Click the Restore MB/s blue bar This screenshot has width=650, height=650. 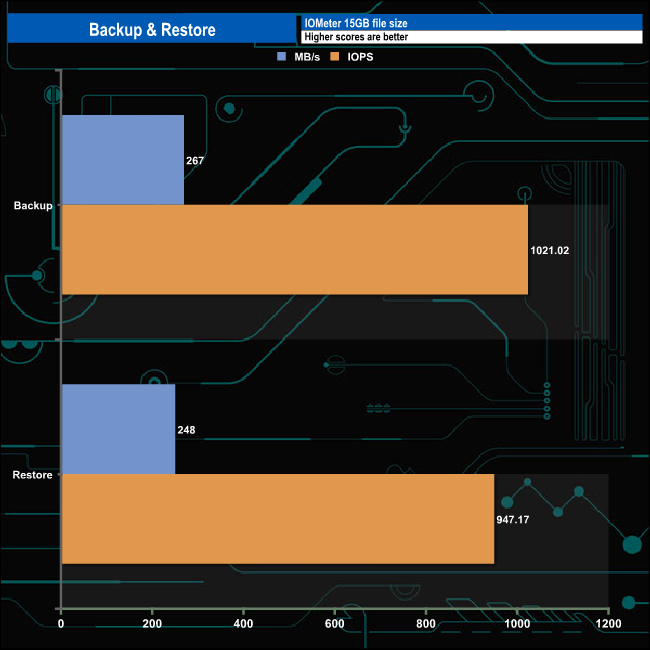pos(118,429)
